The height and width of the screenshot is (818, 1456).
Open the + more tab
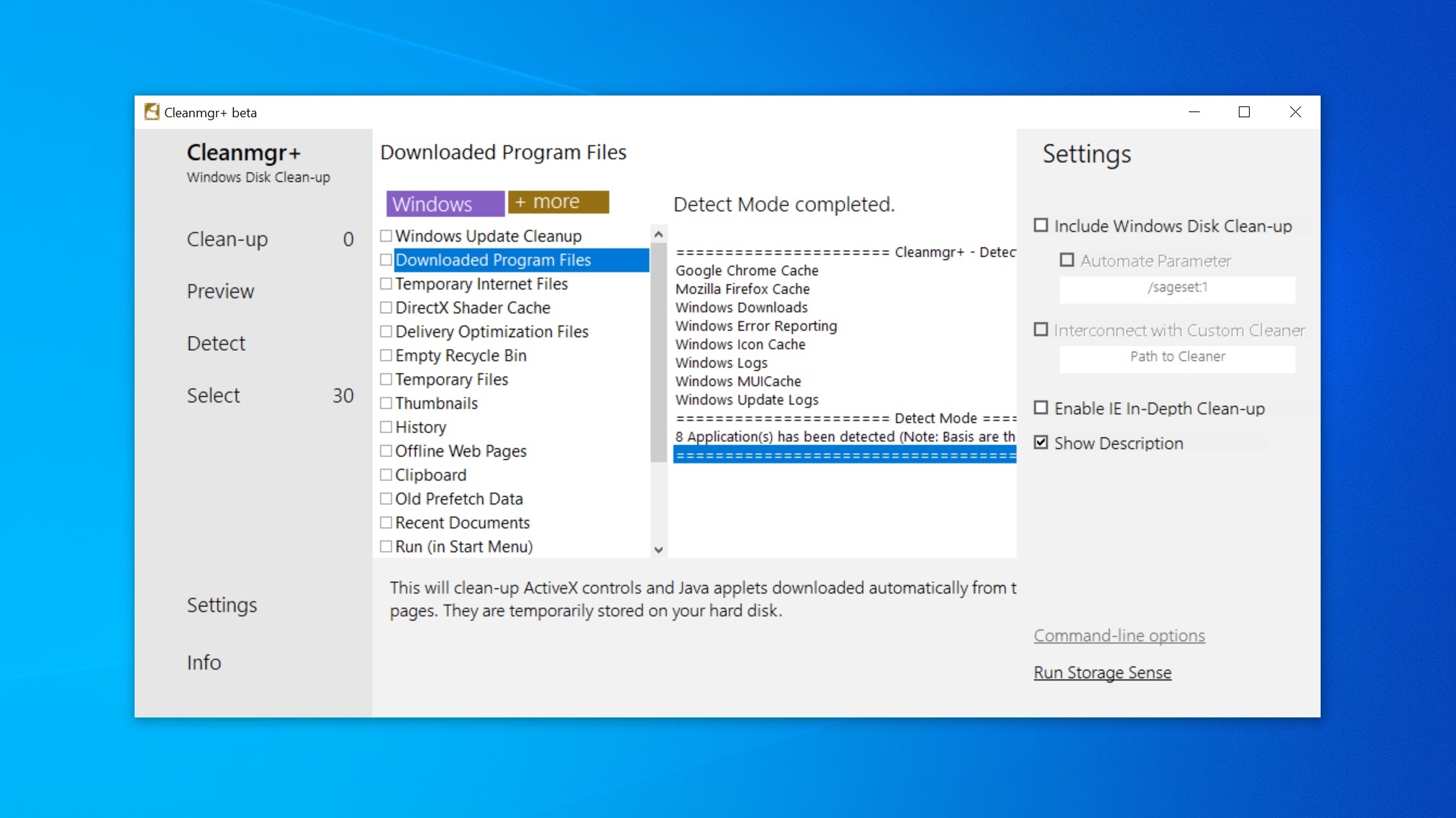[557, 202]
